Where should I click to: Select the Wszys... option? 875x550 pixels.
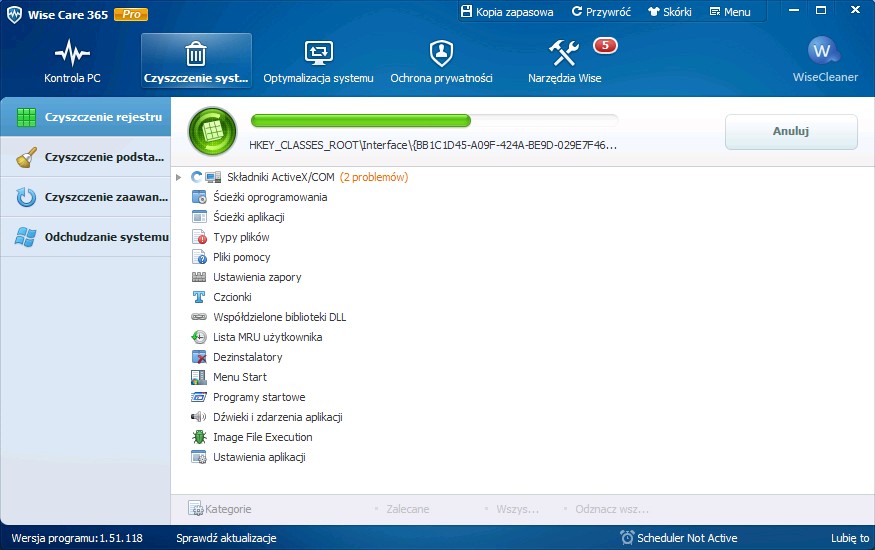517,509
